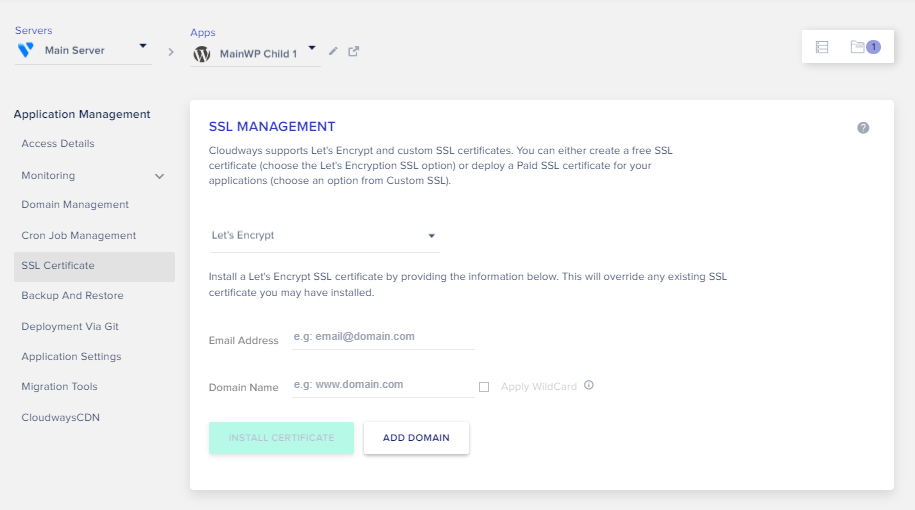Open the MainWP Child 1 app dropdown
The width and height of the screenshot is (915, 510).
pyautogui.click(x=255, y=54)
